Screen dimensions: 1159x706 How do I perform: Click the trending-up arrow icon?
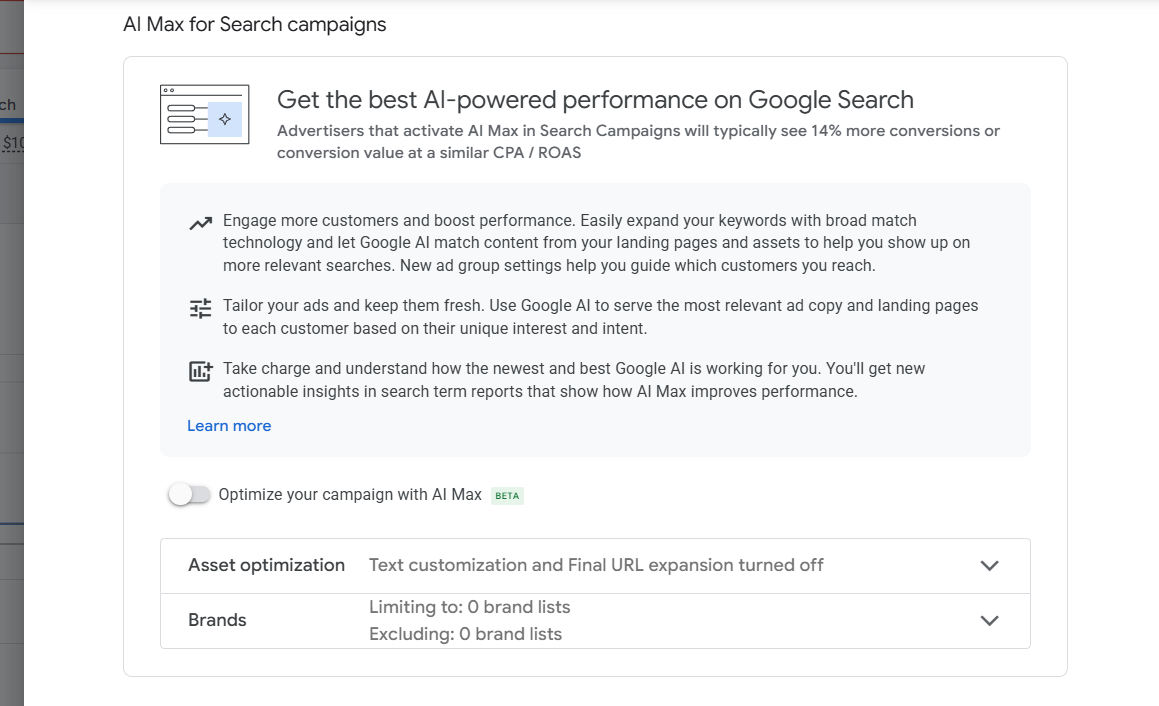200,223
